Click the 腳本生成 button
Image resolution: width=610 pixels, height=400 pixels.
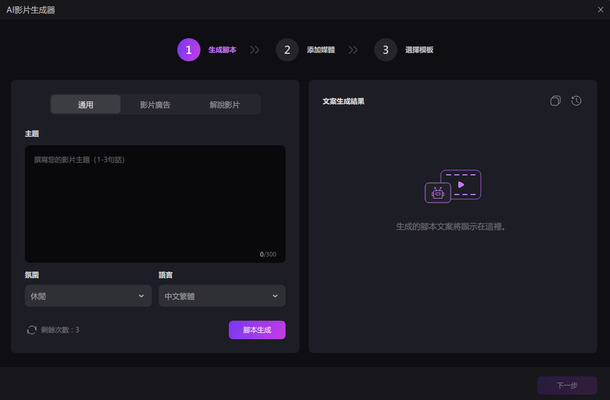[x=257, y=330]
